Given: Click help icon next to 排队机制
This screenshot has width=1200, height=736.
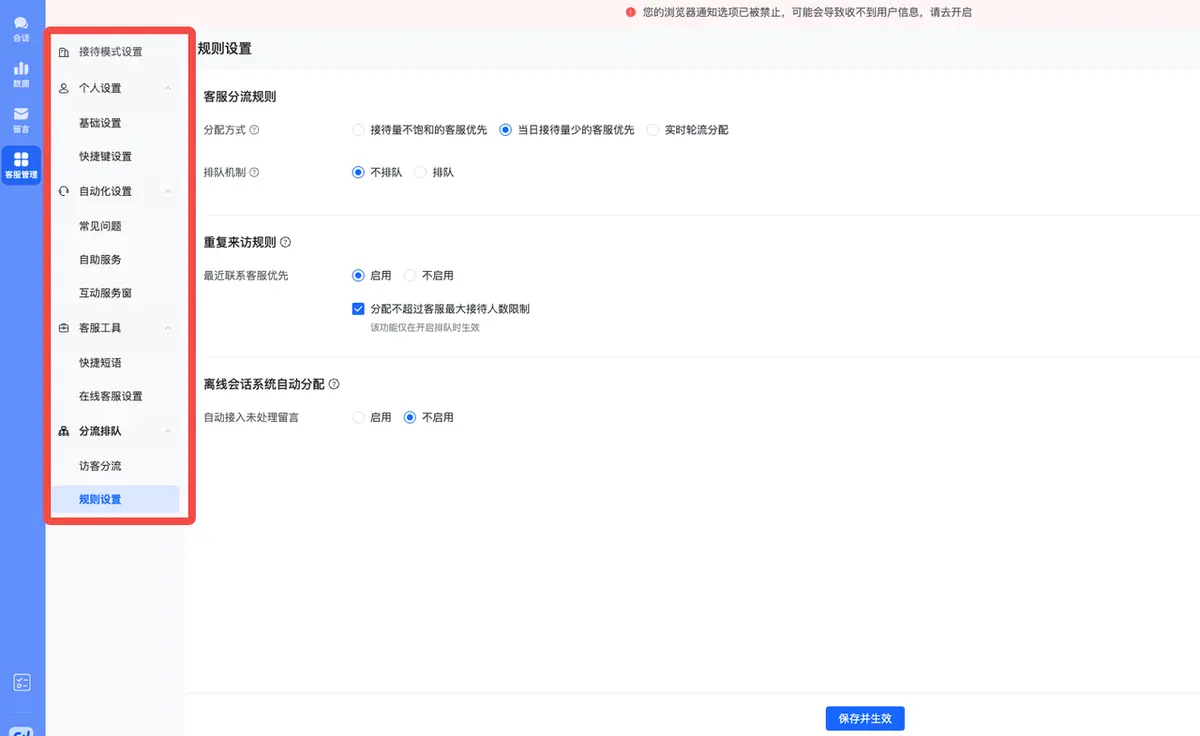Looking at the screenshot, I should click(x=254, y=172).
